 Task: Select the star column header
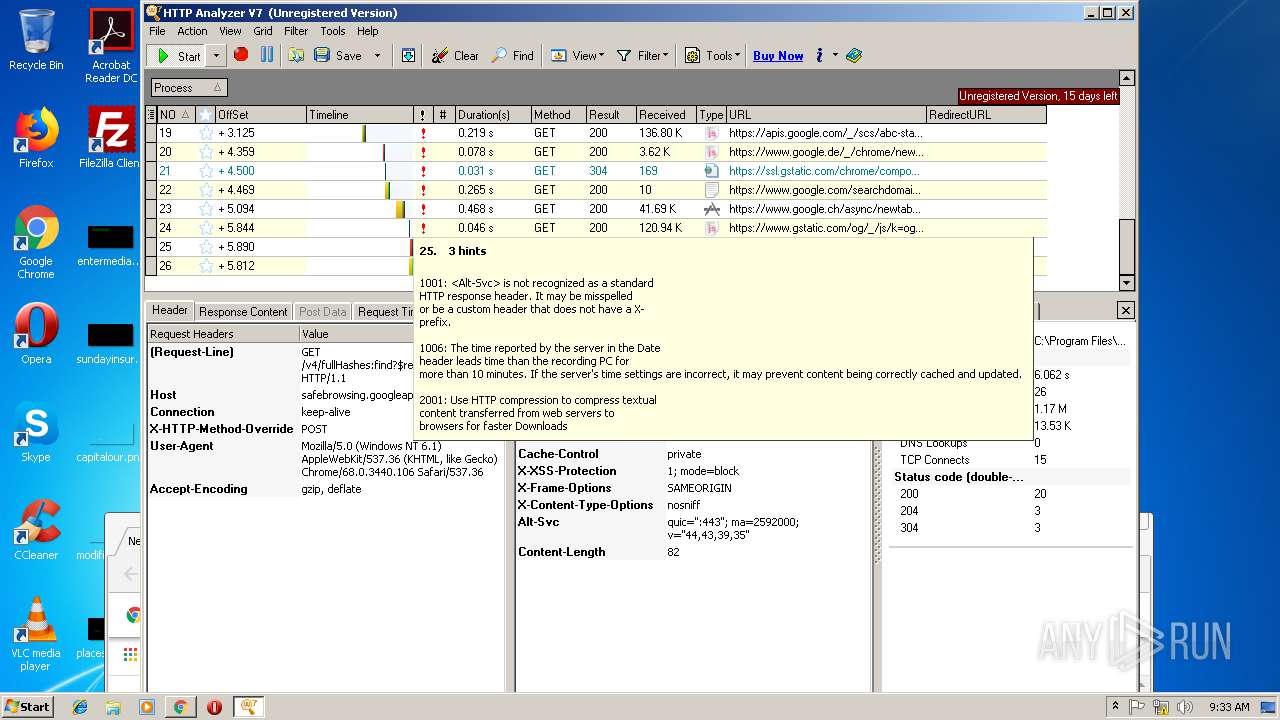click(205, 115)
